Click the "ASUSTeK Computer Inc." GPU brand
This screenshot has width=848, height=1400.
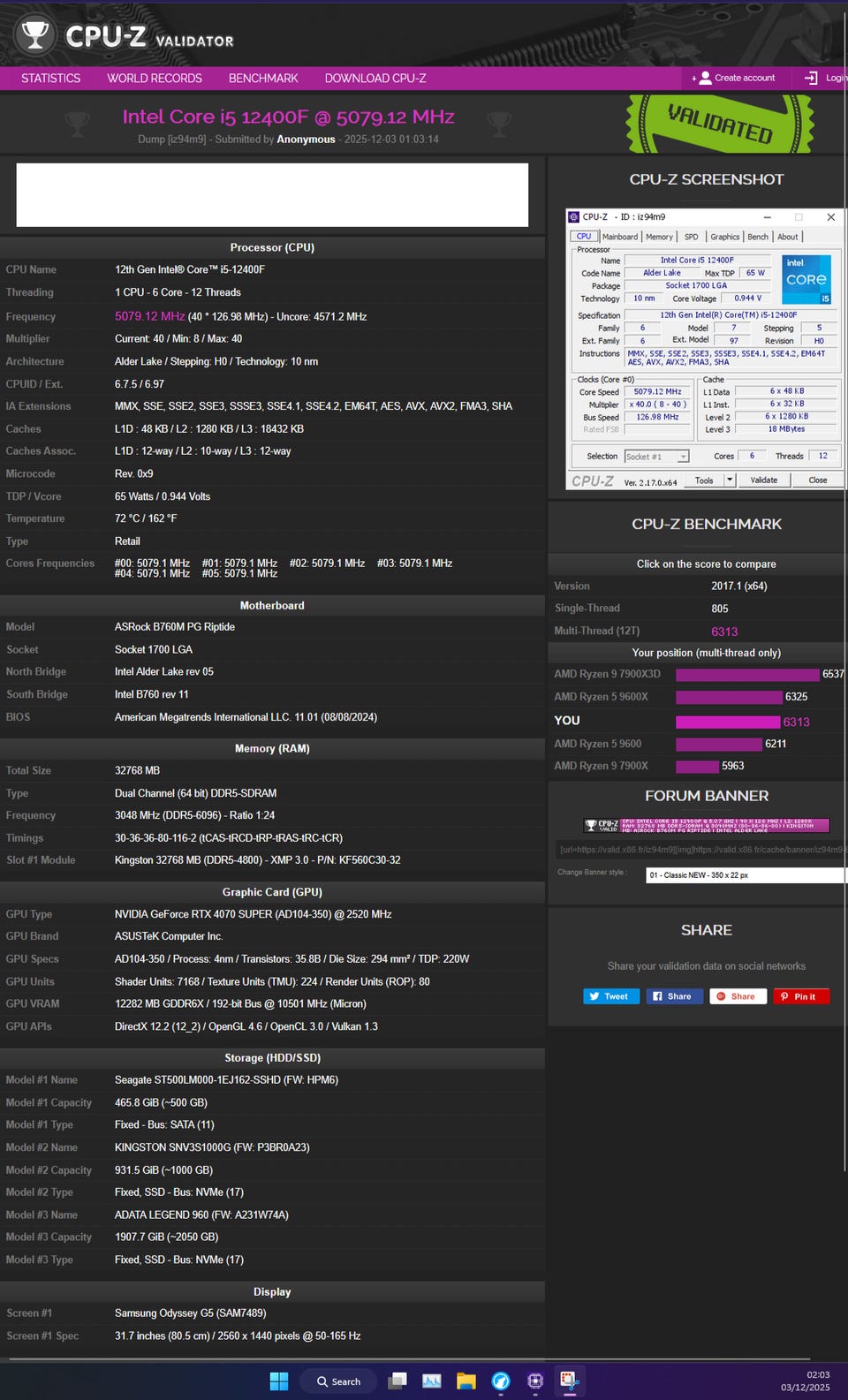coord(169,936)
